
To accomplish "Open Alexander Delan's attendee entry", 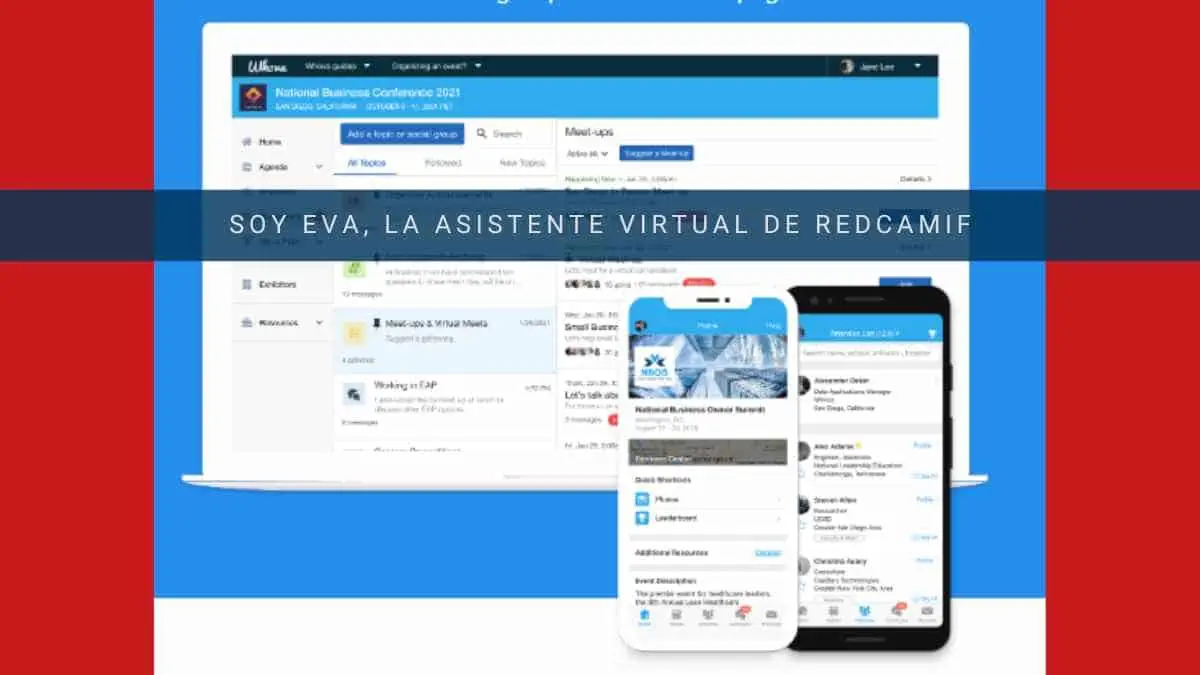I will point(869,397).
